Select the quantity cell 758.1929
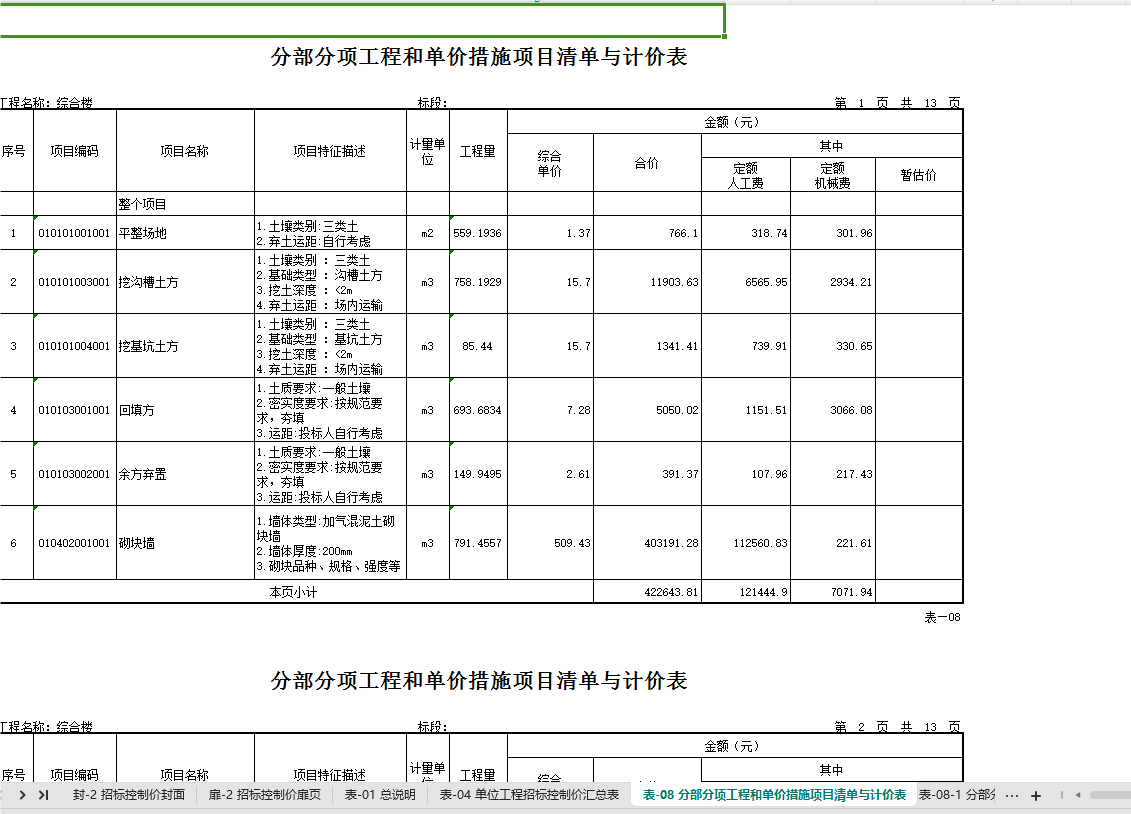The width and height of the screenshot is (1131, 814). [x=478, y=282]
